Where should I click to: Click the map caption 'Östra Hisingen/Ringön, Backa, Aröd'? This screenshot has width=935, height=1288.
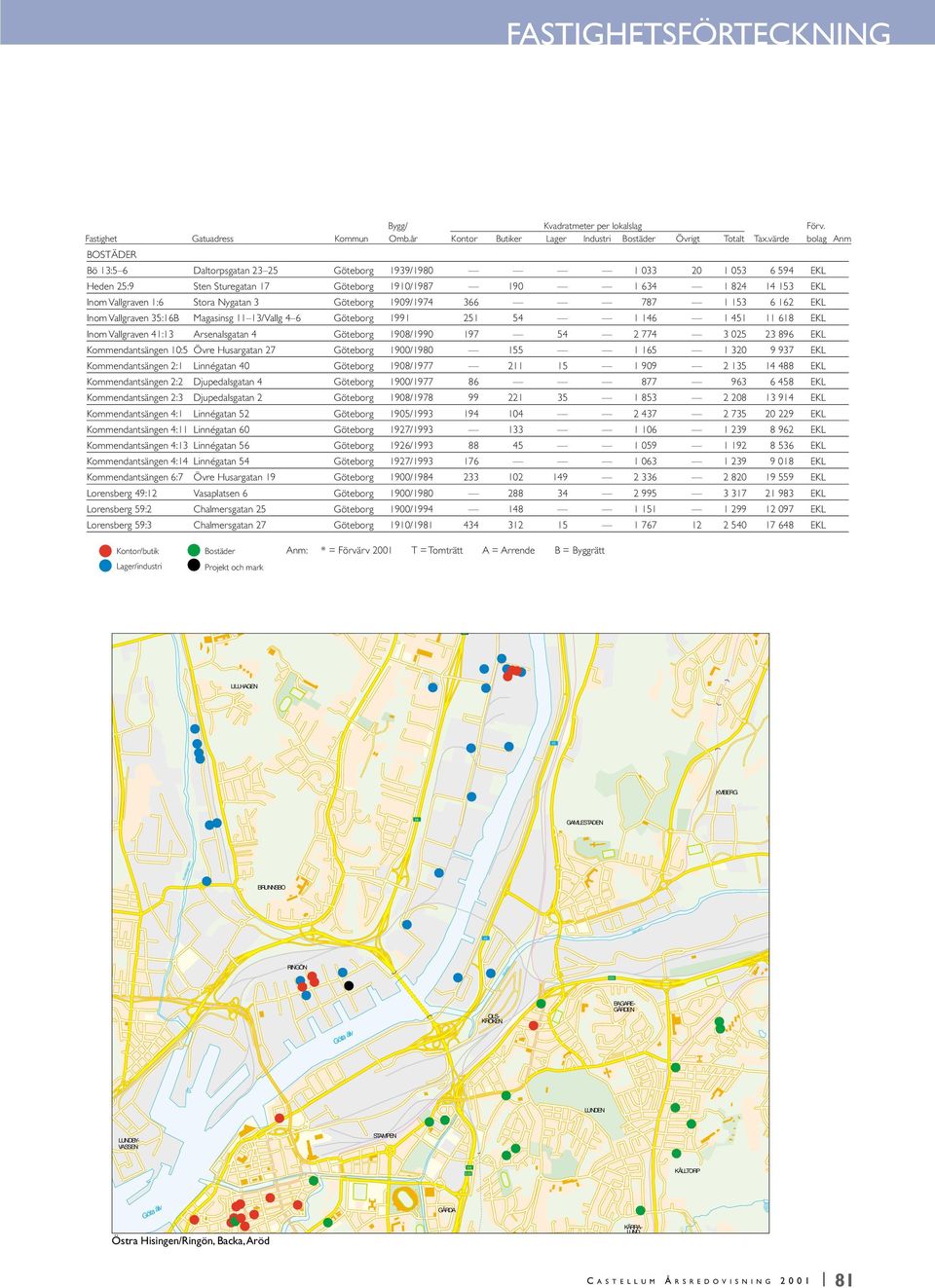(191, 1241)
